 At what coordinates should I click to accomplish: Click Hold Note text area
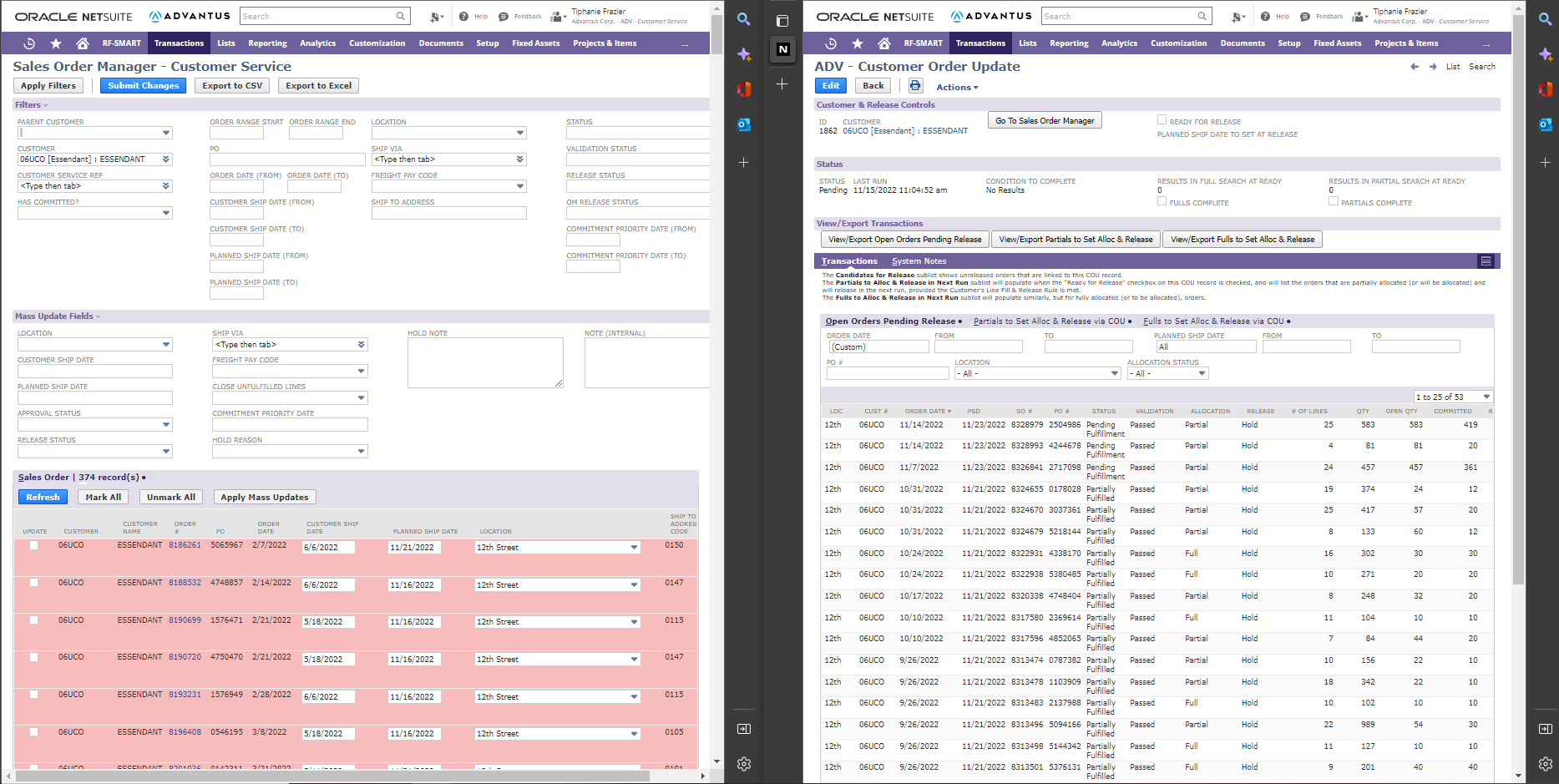point(485,362)
